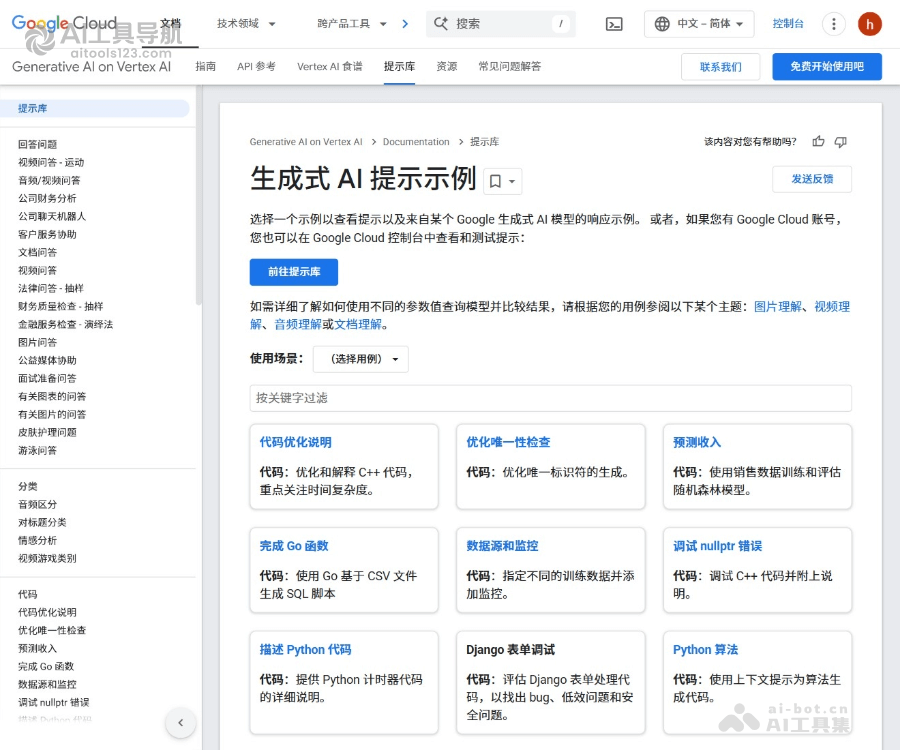Click the globe language icon
Image resolution: width=900 pixels, height=750 pixels.
coord(662,24)
